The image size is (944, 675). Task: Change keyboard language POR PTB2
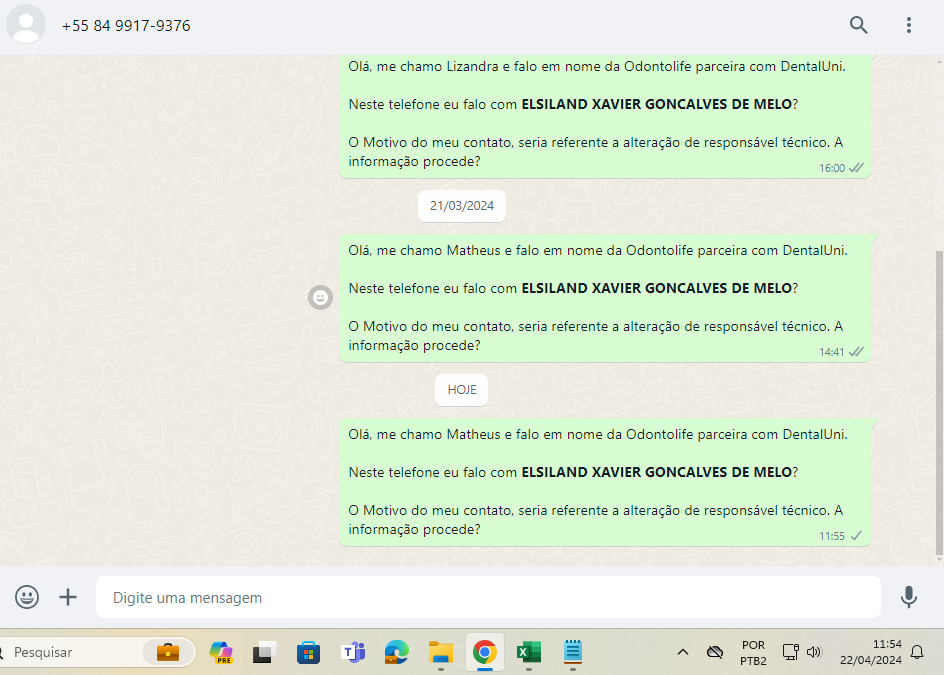753,653
